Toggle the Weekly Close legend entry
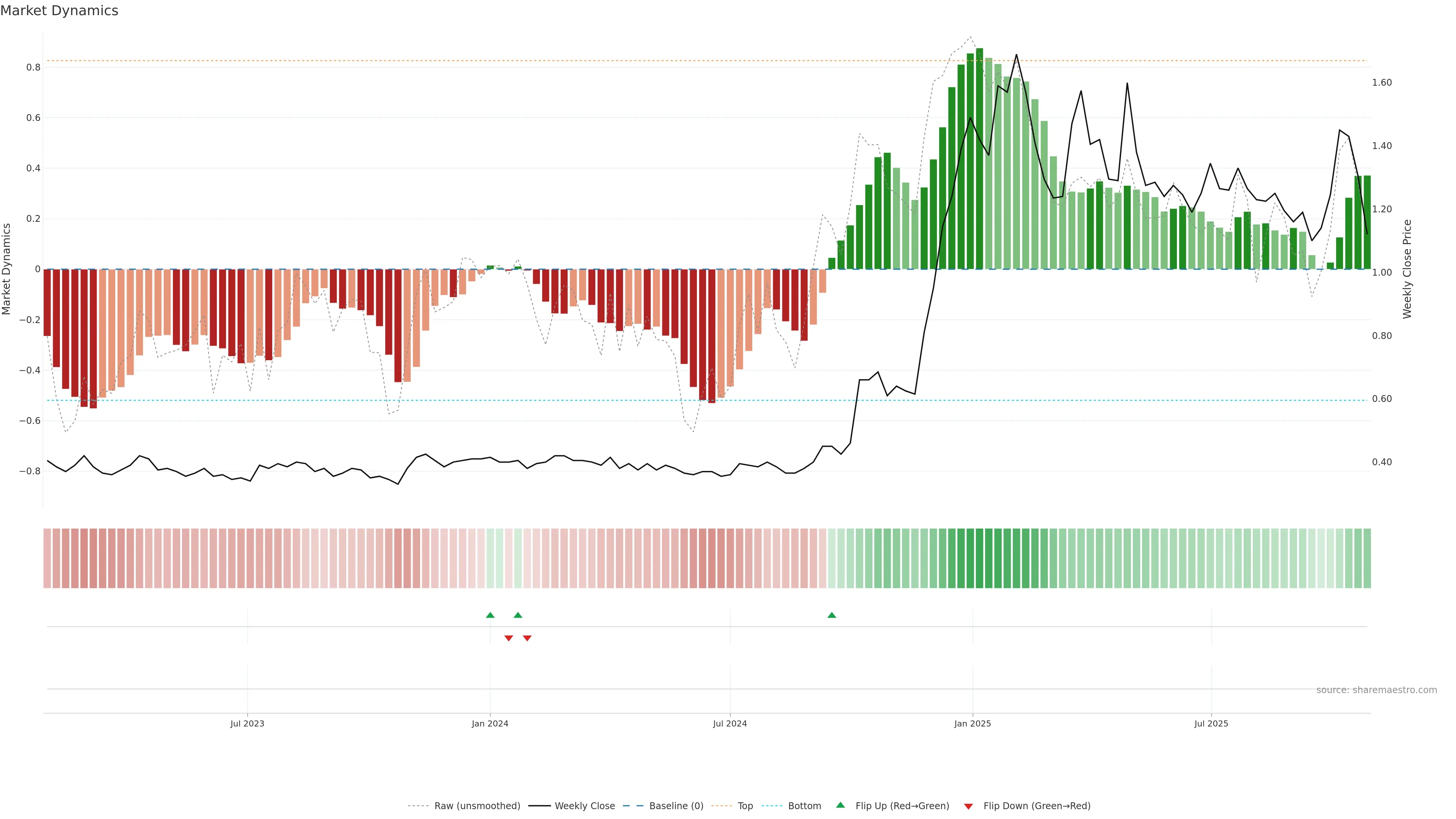Viewport: 1456px width, 819px height. tap(584, 806)
